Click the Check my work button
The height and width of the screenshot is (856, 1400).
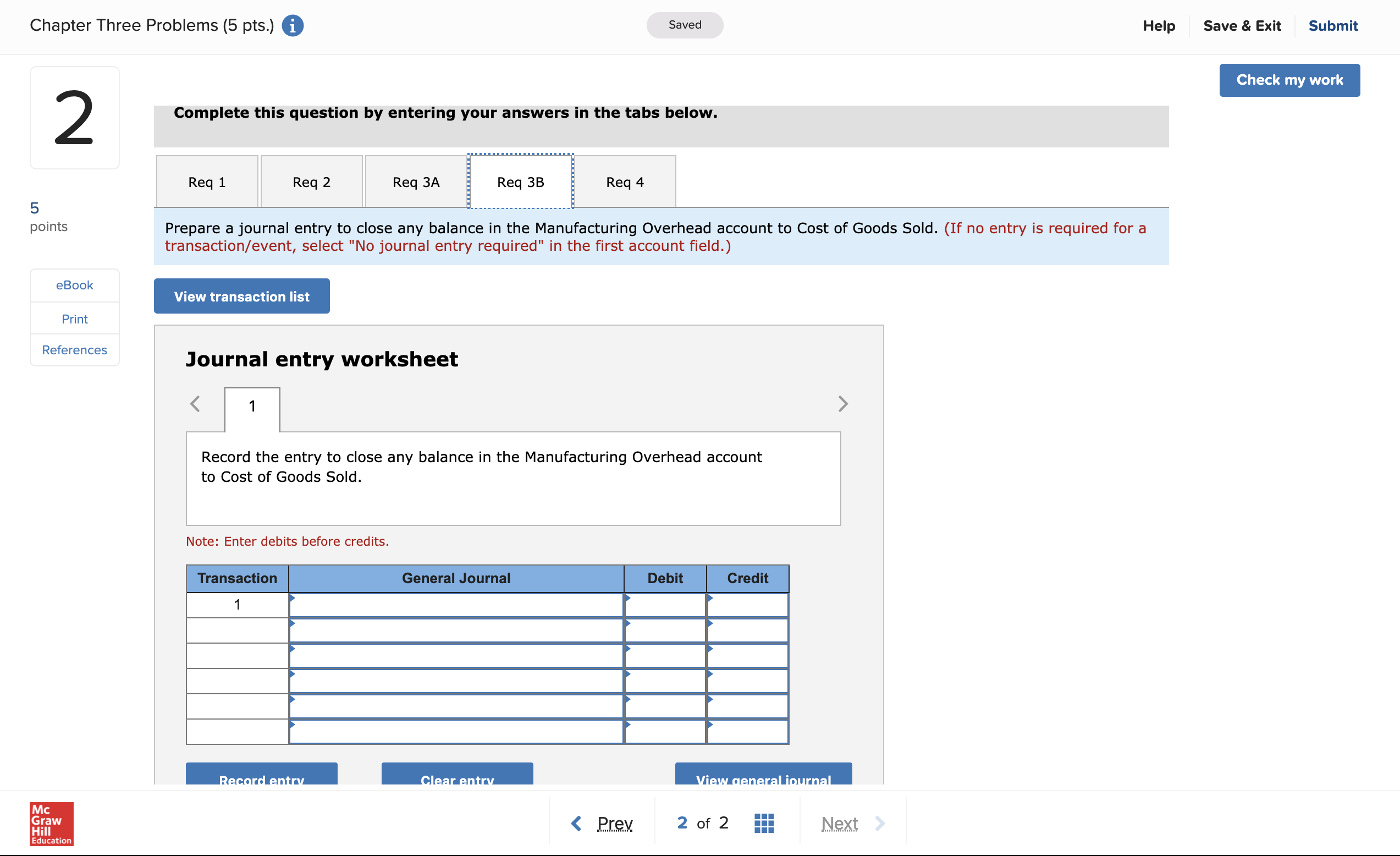(1289, 80)
